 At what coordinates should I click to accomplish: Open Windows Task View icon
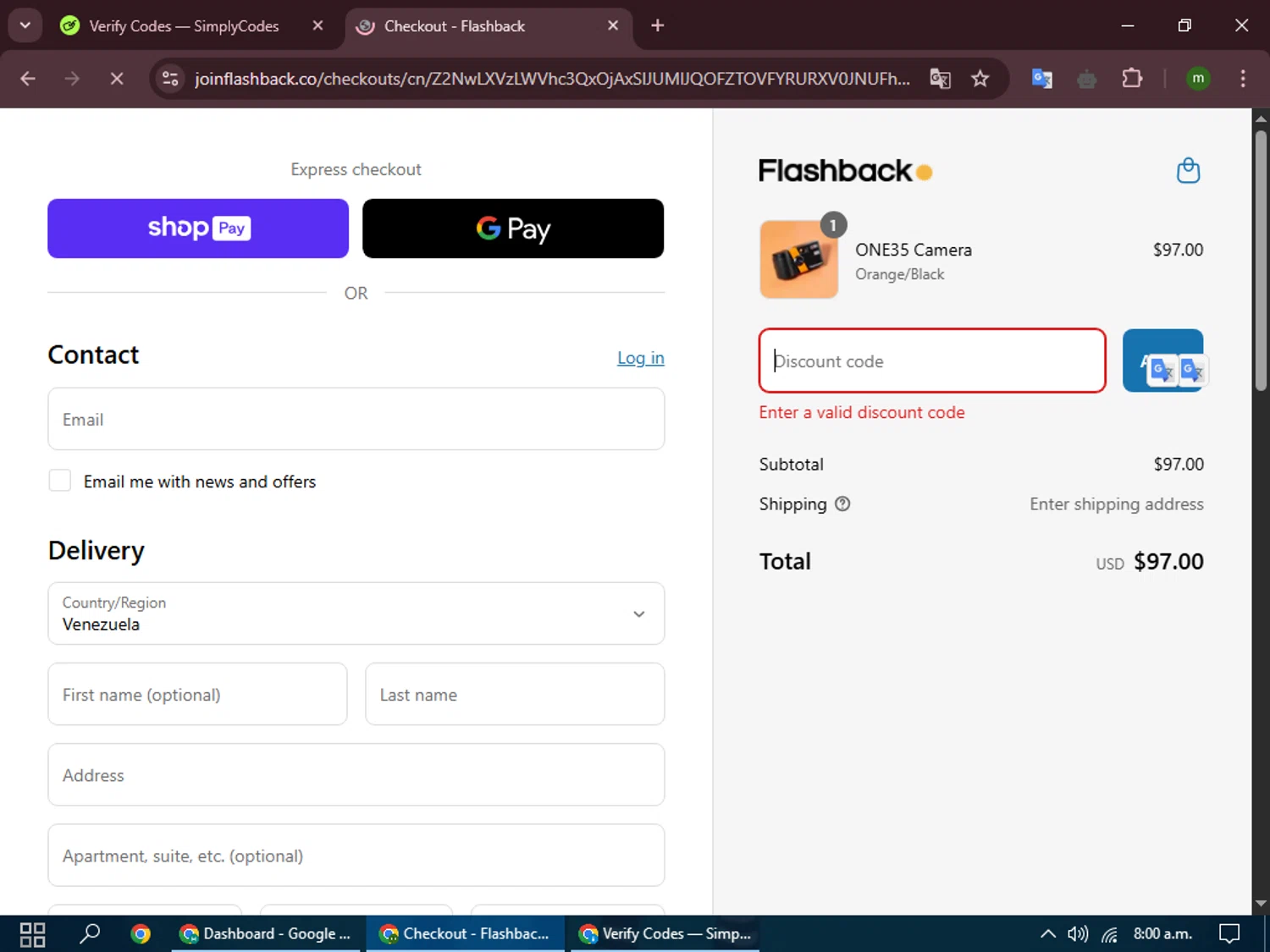point(32,934)
